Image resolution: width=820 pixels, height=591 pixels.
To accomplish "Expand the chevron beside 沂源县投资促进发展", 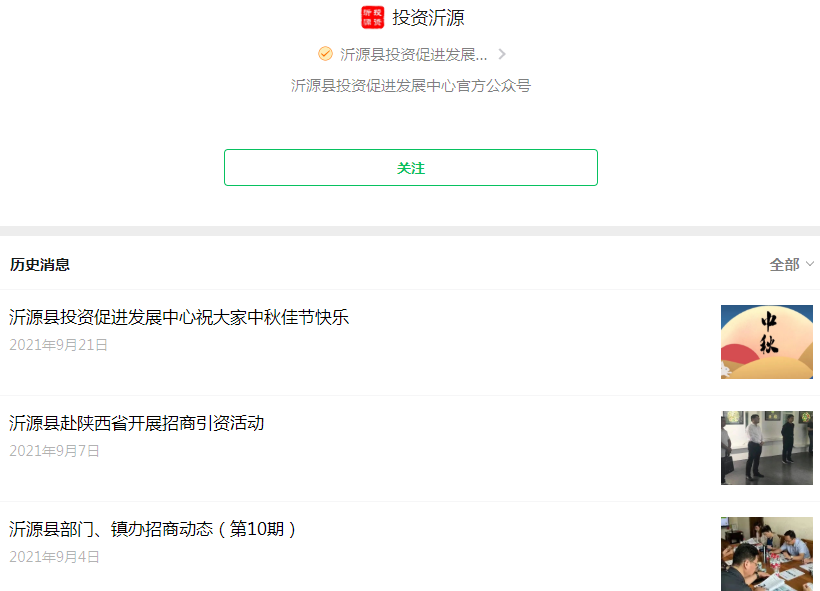I will pyautogui.click(x=502, y=54).
